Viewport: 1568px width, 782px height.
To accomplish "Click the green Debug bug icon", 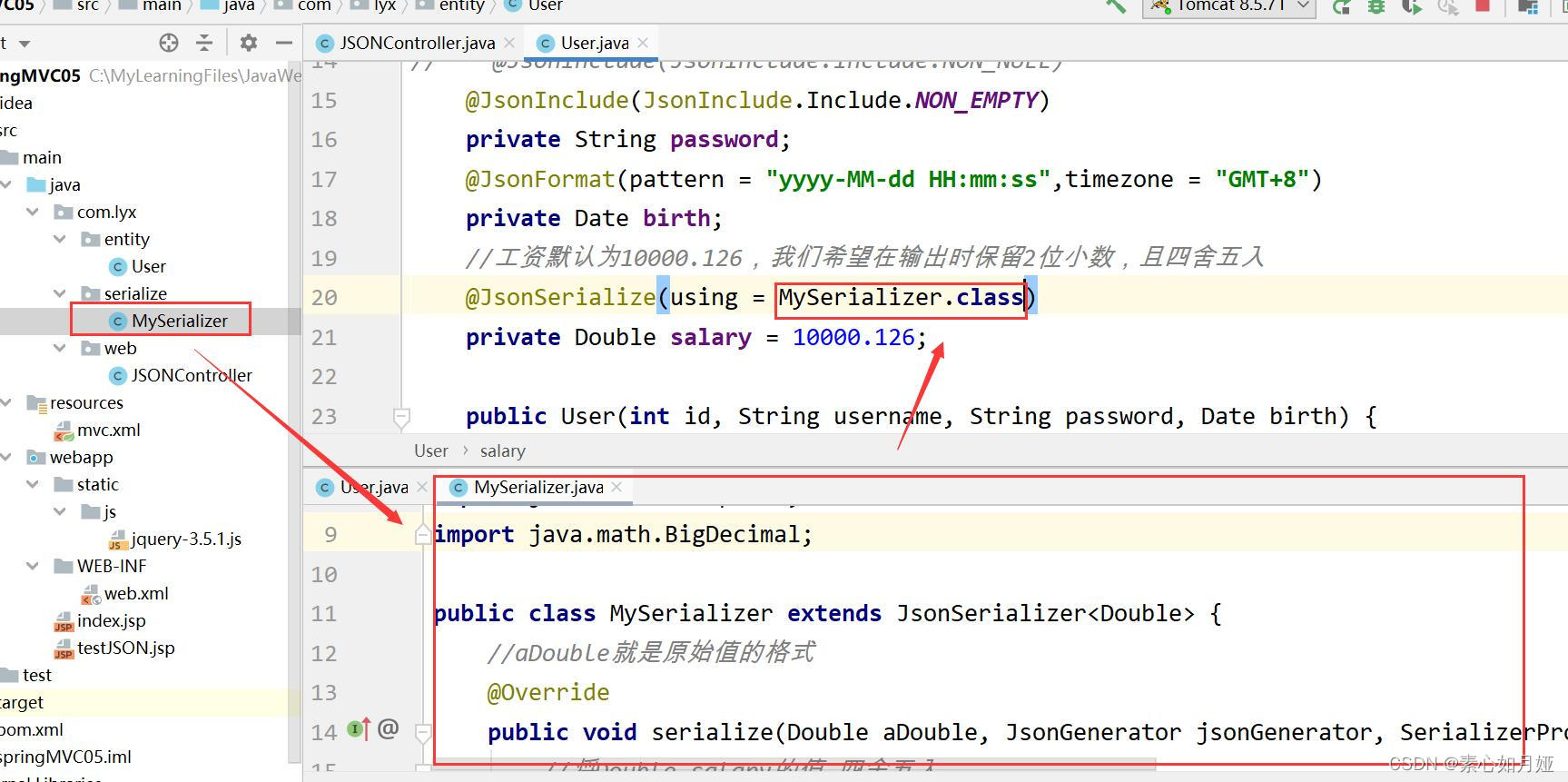I will click(x=1376, y=6).
